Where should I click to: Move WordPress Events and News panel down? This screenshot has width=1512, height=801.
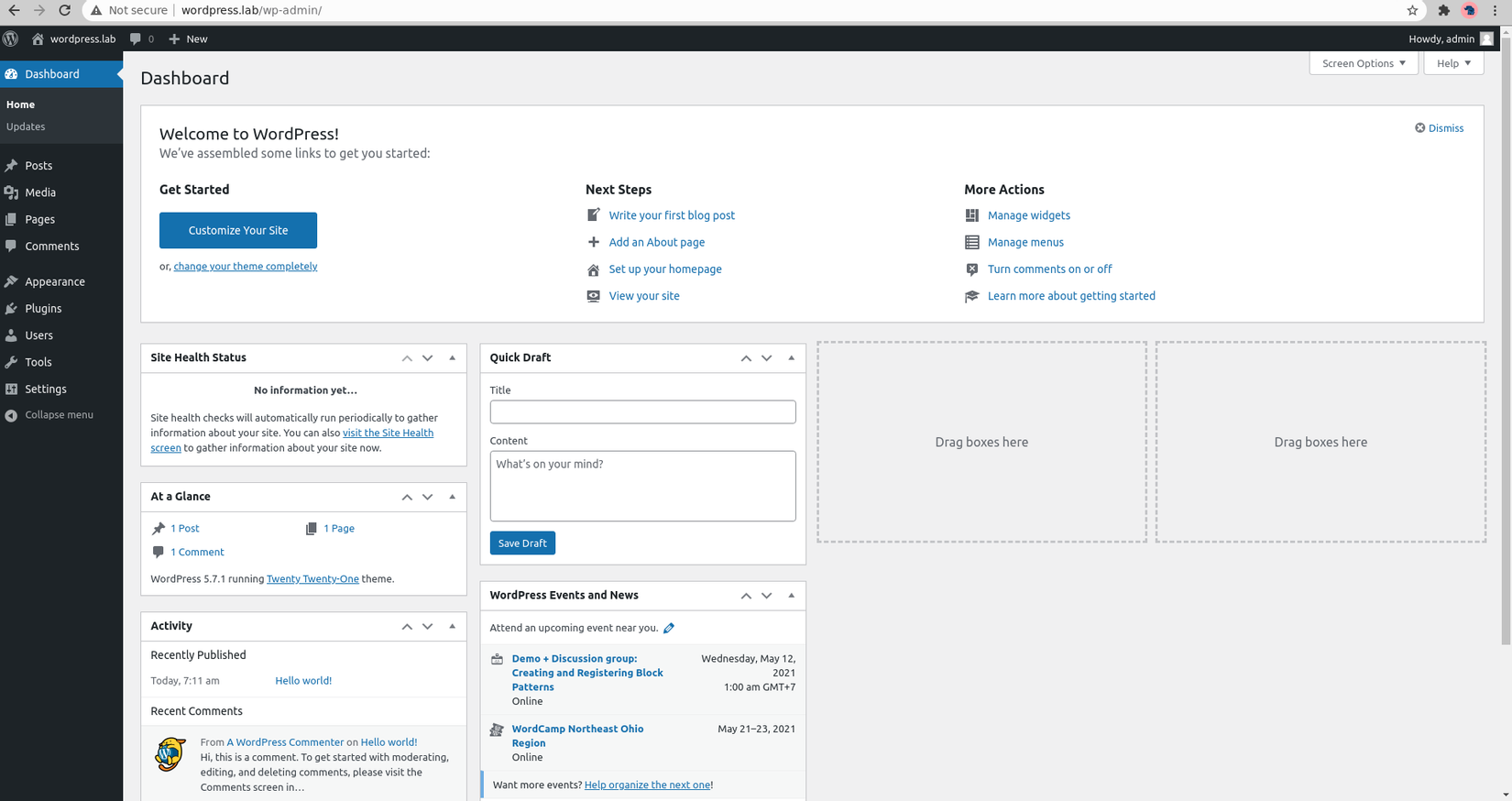[766, 596]
